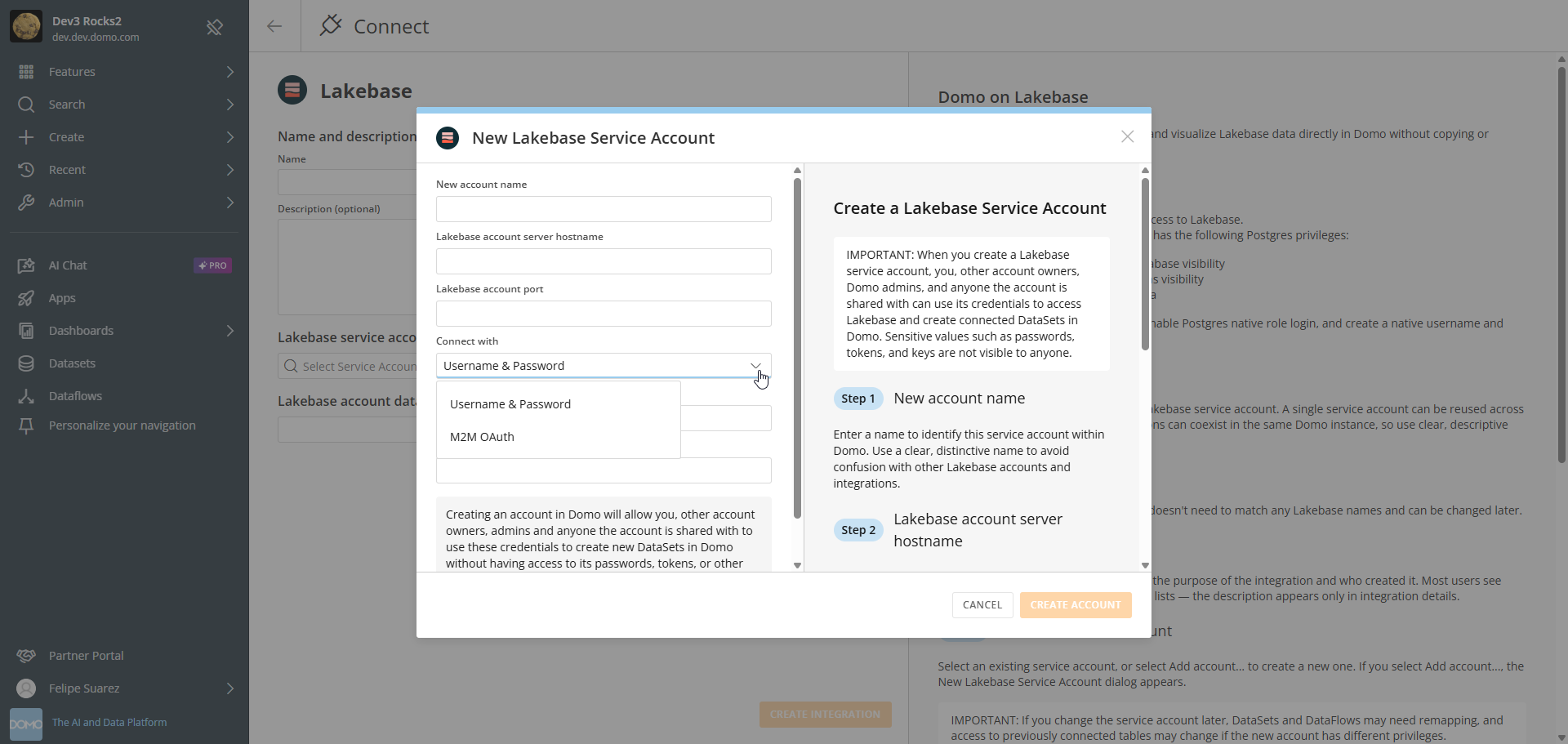Select the Username & Password dropdown option
The image size is (1568, 744).
tap(559, 404)
